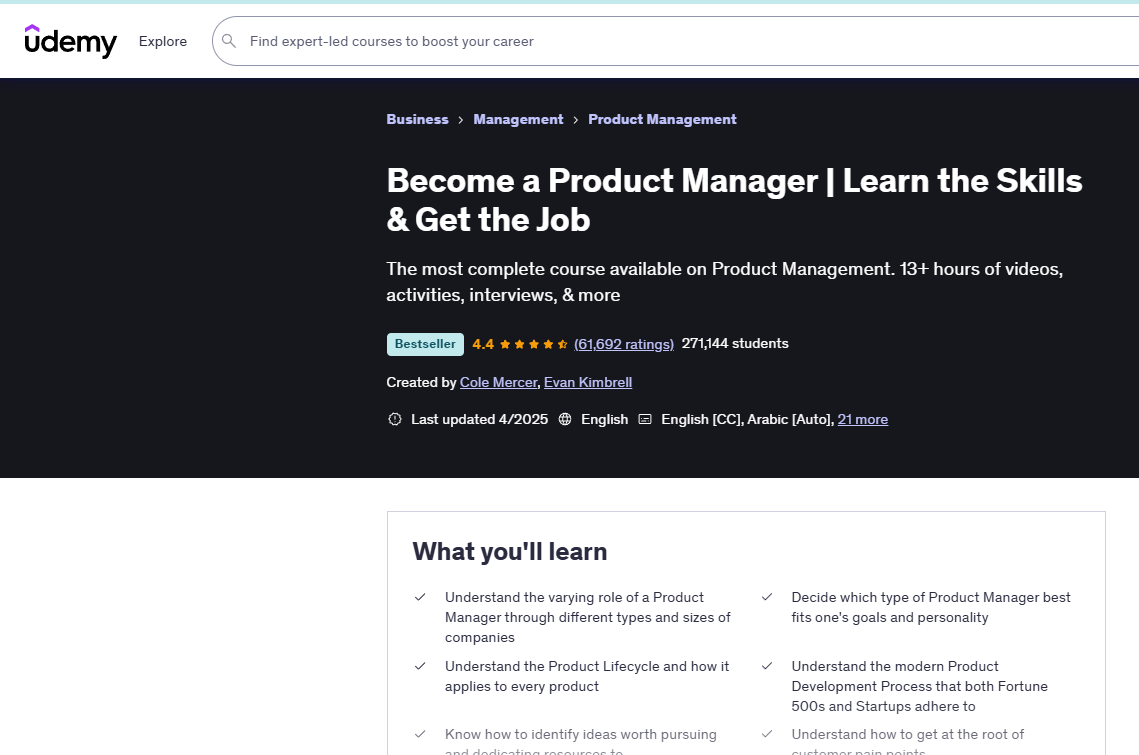Viewport: 1139px width, 755px height.
Task: Click the "Created by" label
Action: pyautogui.click(x=421, y=382)
